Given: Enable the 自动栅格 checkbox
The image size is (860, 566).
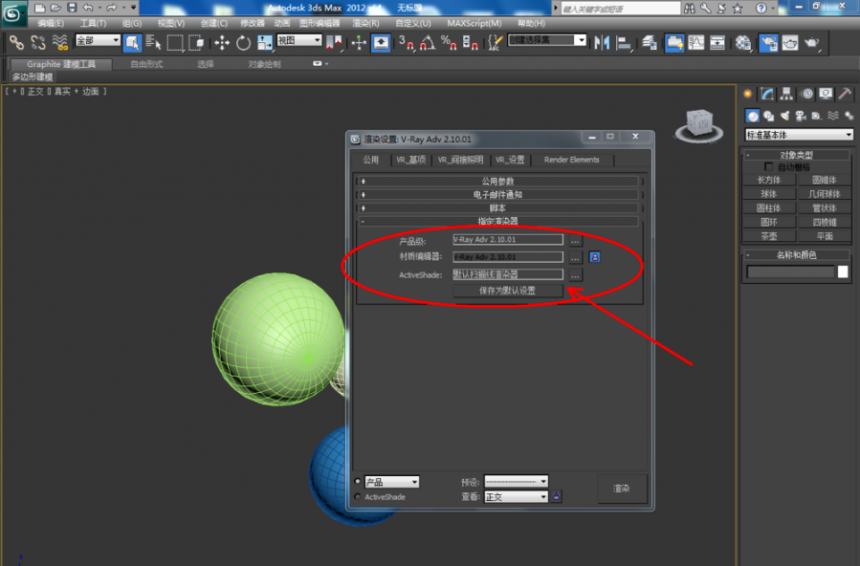Looking at the screenshot, I should pos(768,167).
